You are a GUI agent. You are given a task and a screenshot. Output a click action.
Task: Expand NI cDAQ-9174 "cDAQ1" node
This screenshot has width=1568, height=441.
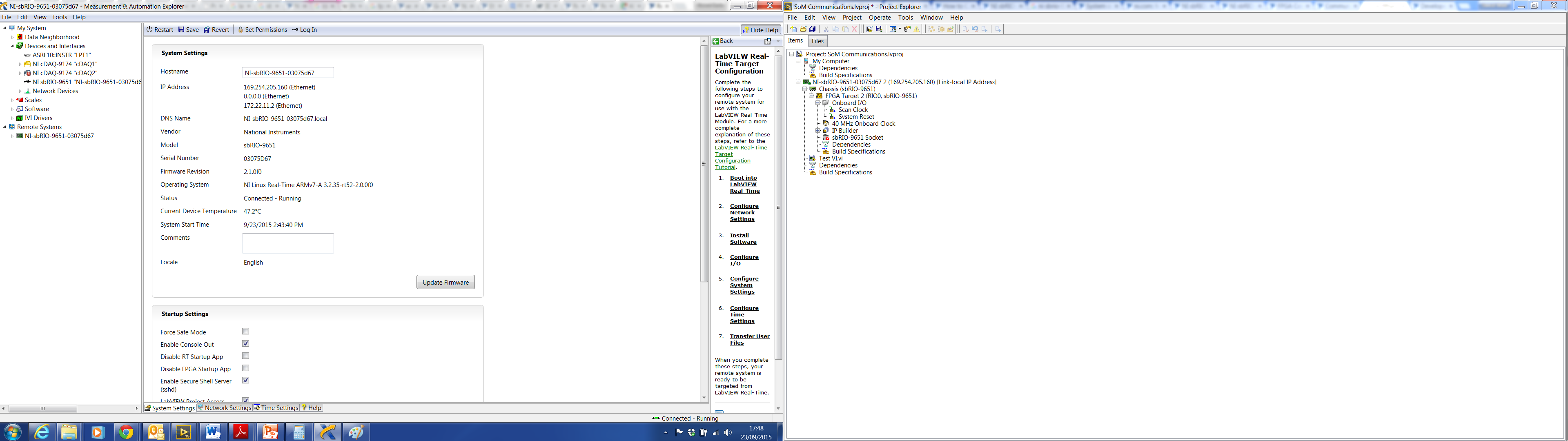[x=20, y=64]
